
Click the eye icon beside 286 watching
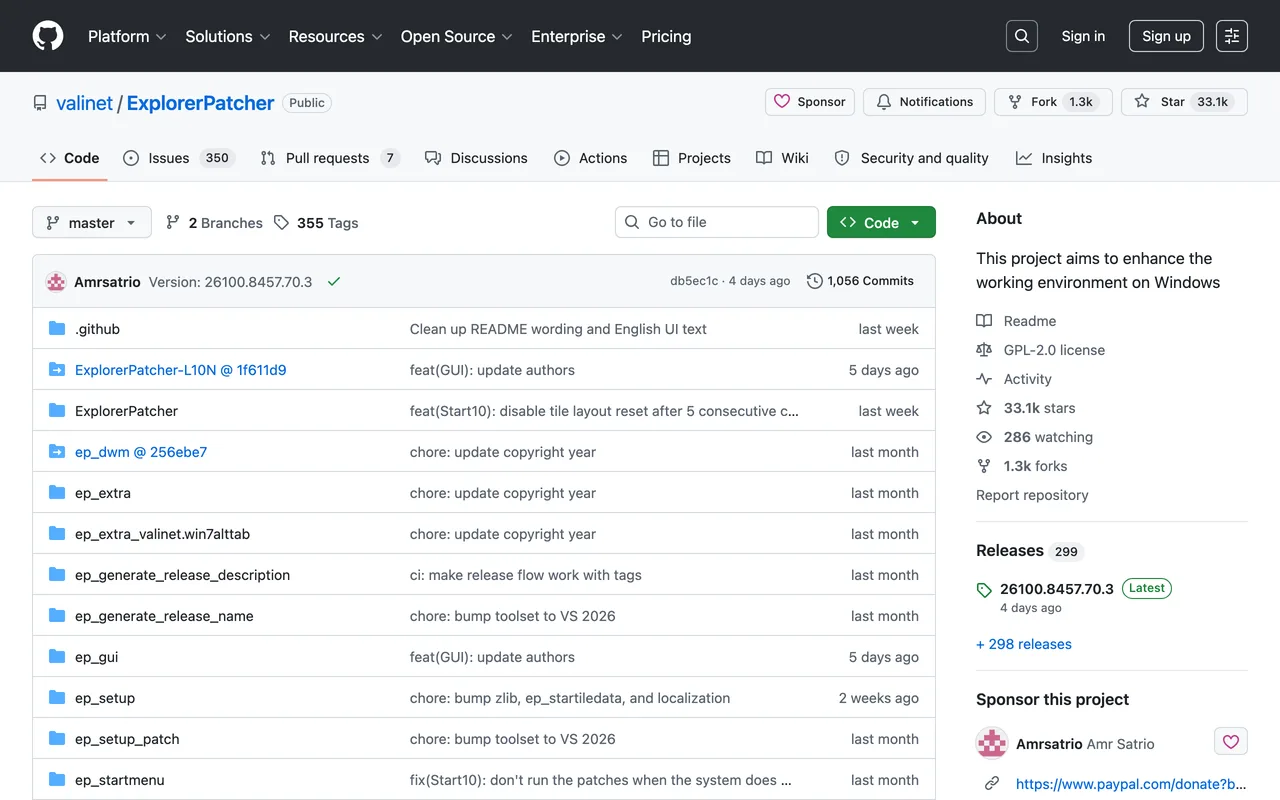tap(984, 437)
